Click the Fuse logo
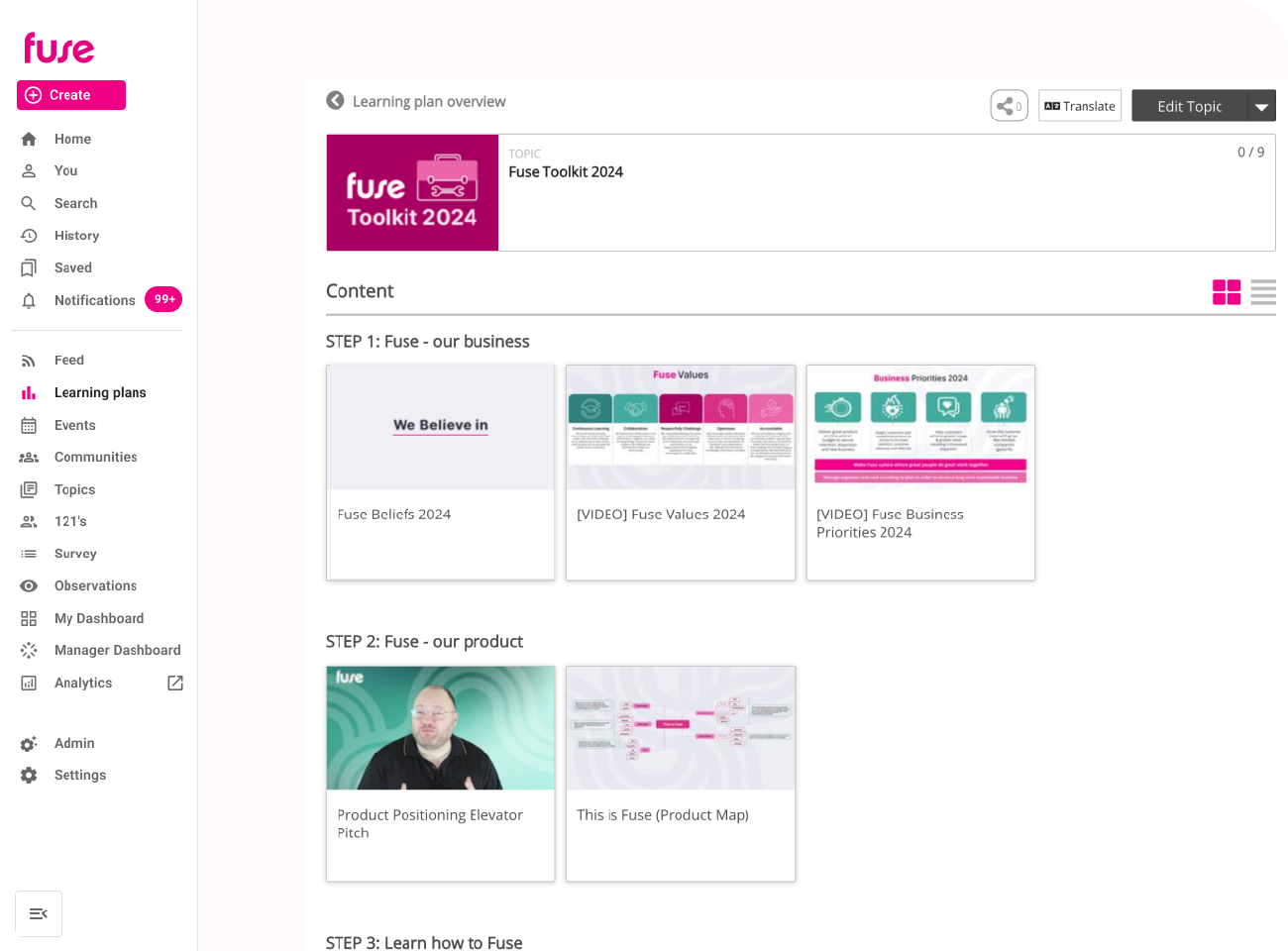Screen dimensions: 1288x951 coord(59,48)
